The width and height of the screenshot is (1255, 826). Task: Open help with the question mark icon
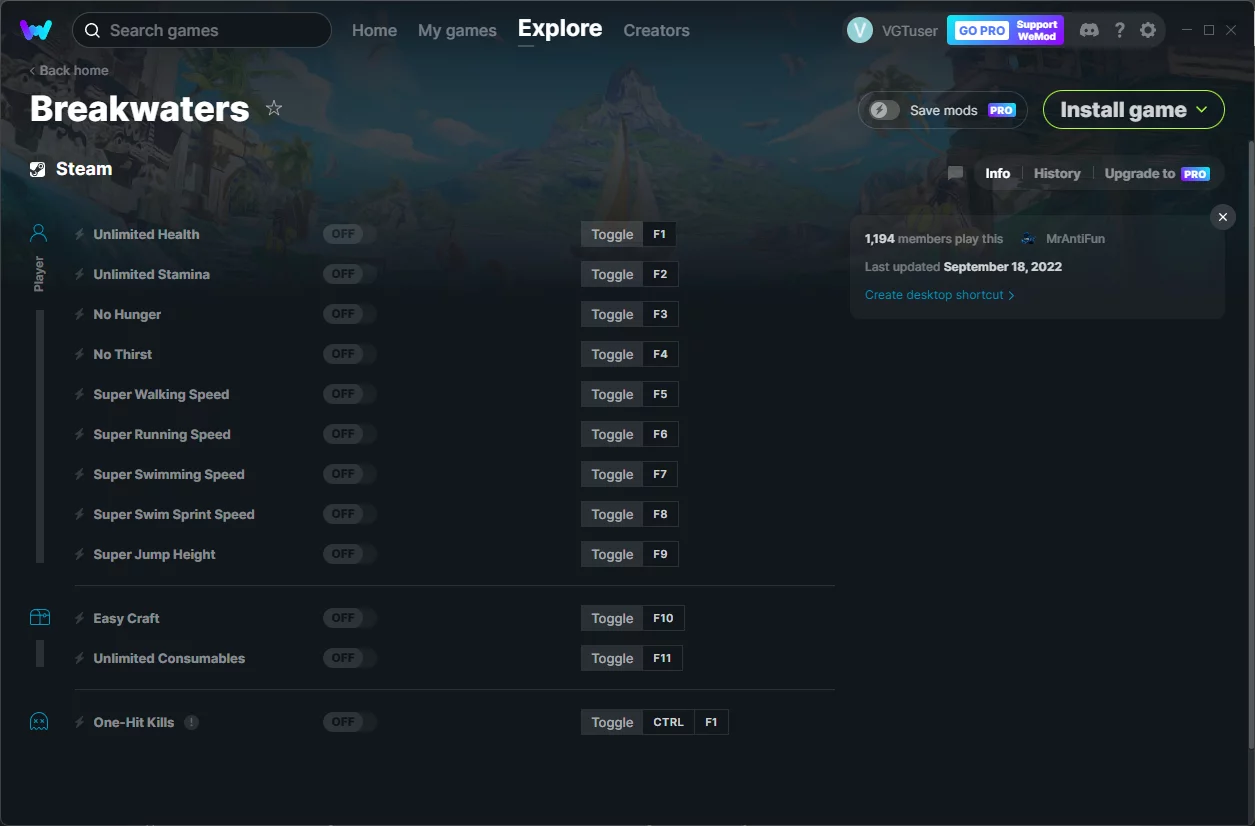tap(1119, 30)
